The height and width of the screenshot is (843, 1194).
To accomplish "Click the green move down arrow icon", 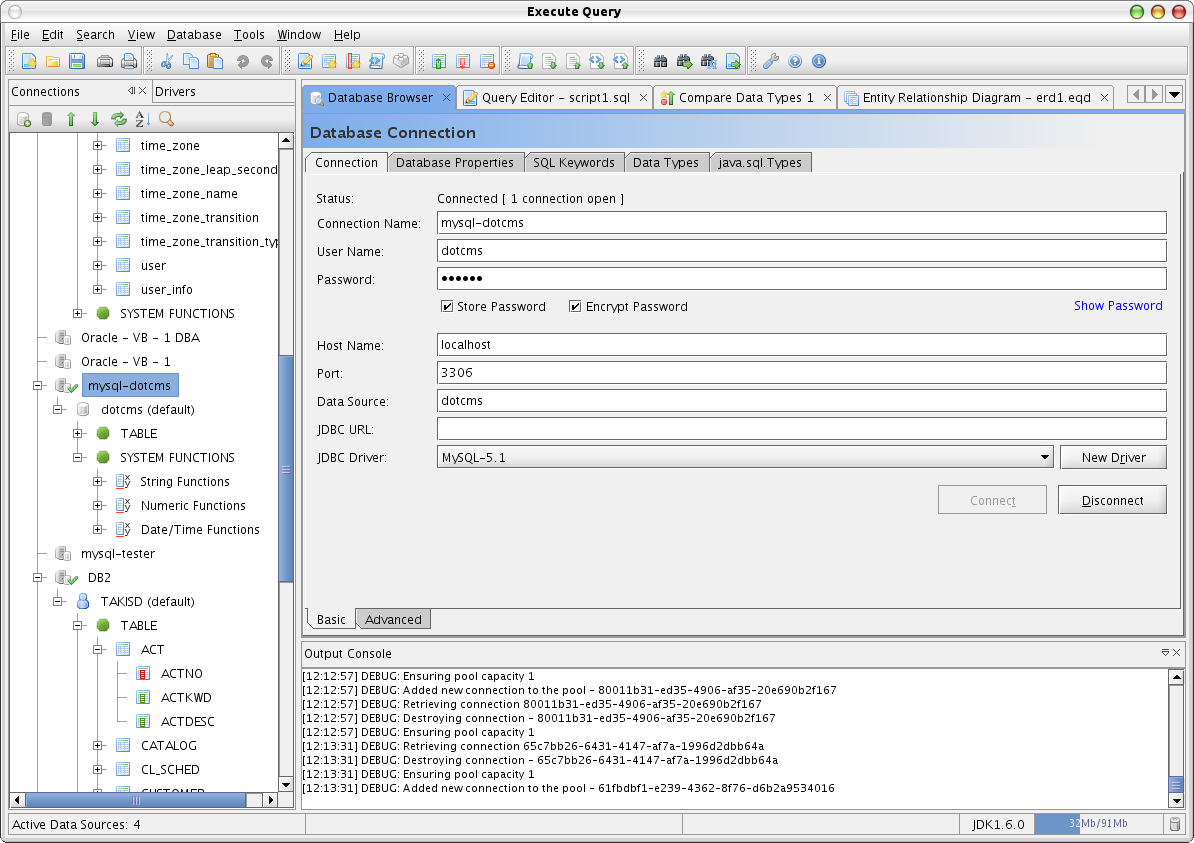I will pyautogui.click(x=94, y=119).
